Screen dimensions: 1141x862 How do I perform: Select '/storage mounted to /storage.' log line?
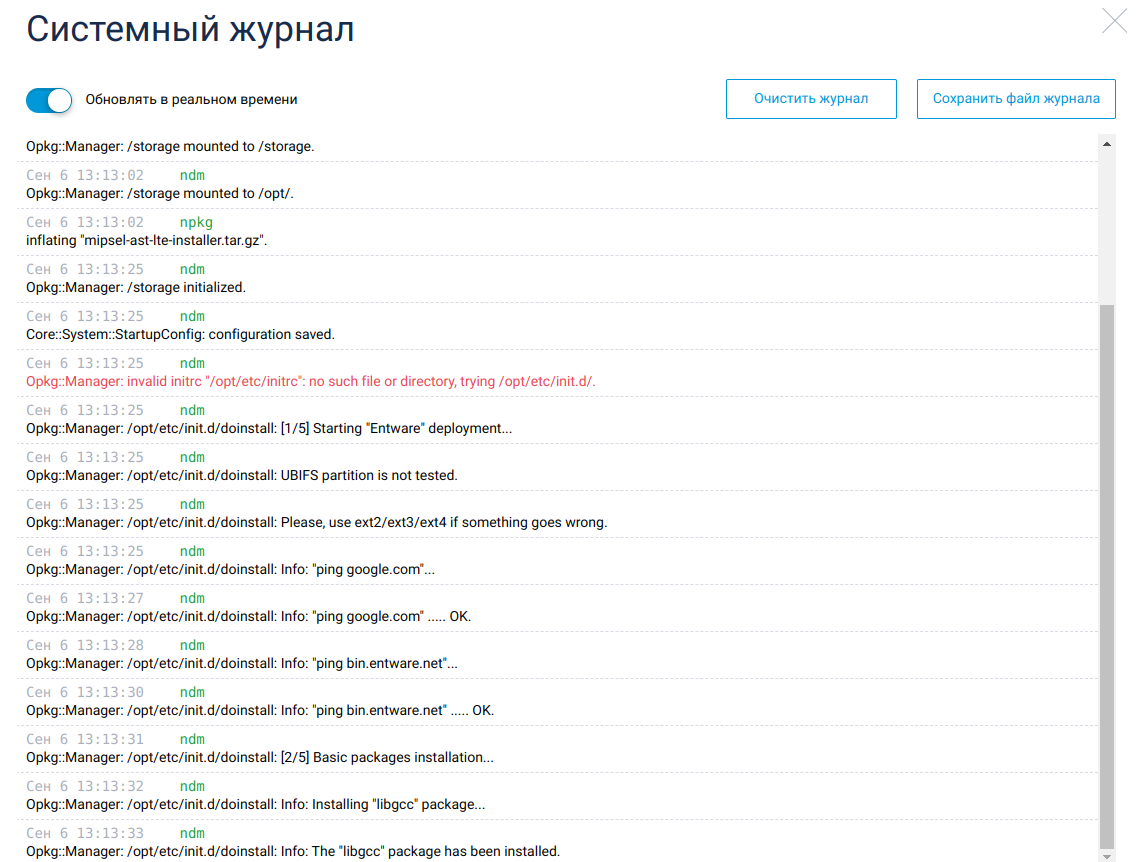point(170,146)
